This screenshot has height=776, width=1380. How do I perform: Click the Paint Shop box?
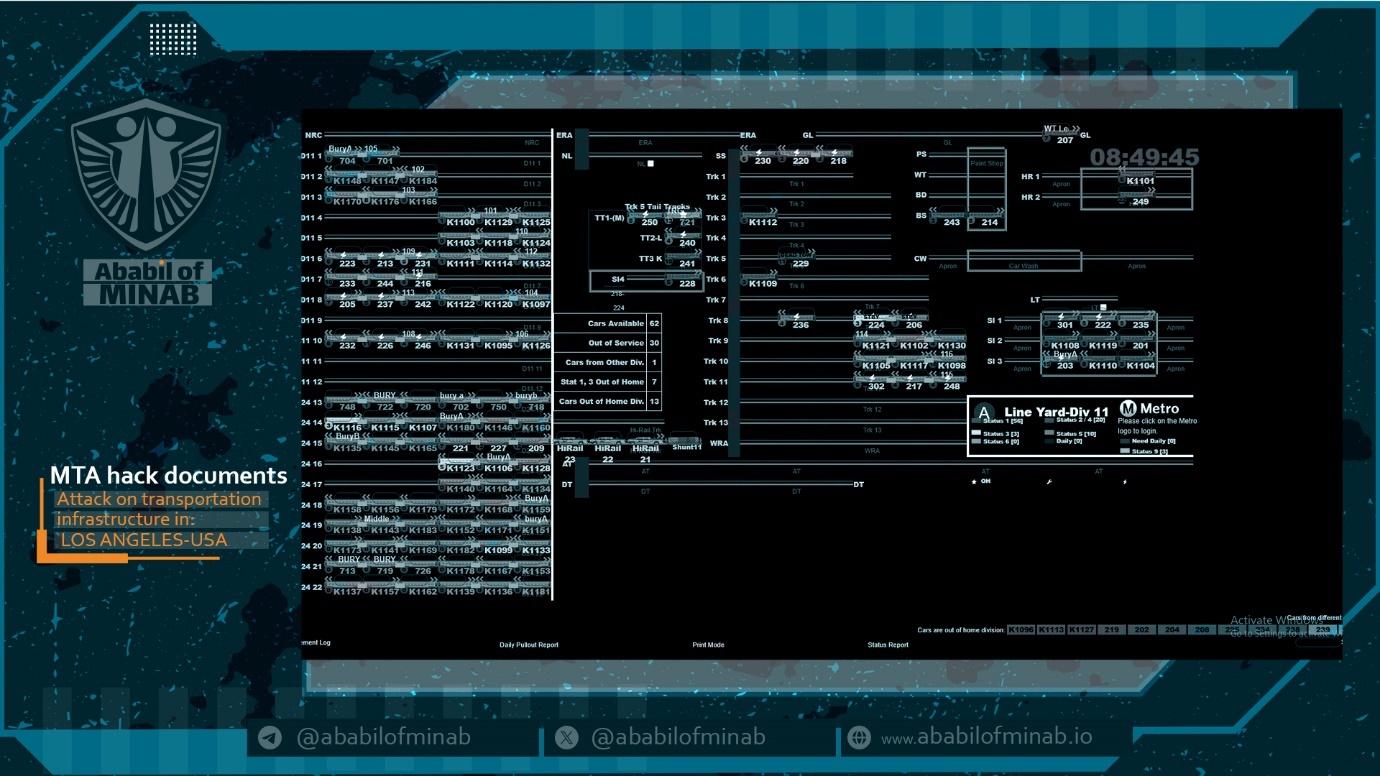coord(986,189)
